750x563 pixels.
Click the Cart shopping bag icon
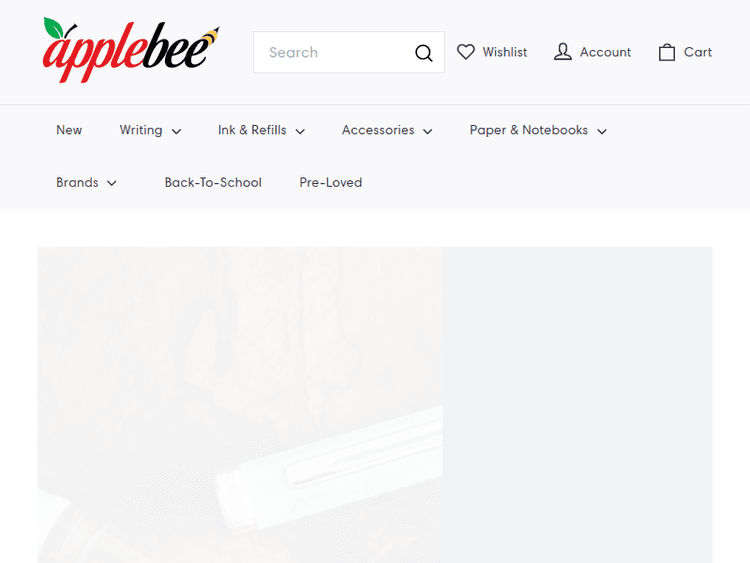coord(667,52)
